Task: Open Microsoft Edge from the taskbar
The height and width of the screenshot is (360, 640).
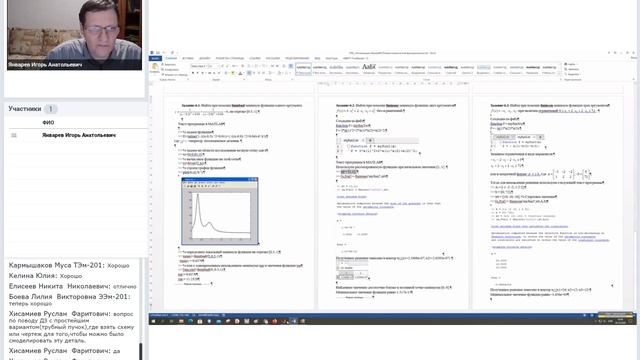Action: coord(191,321)
